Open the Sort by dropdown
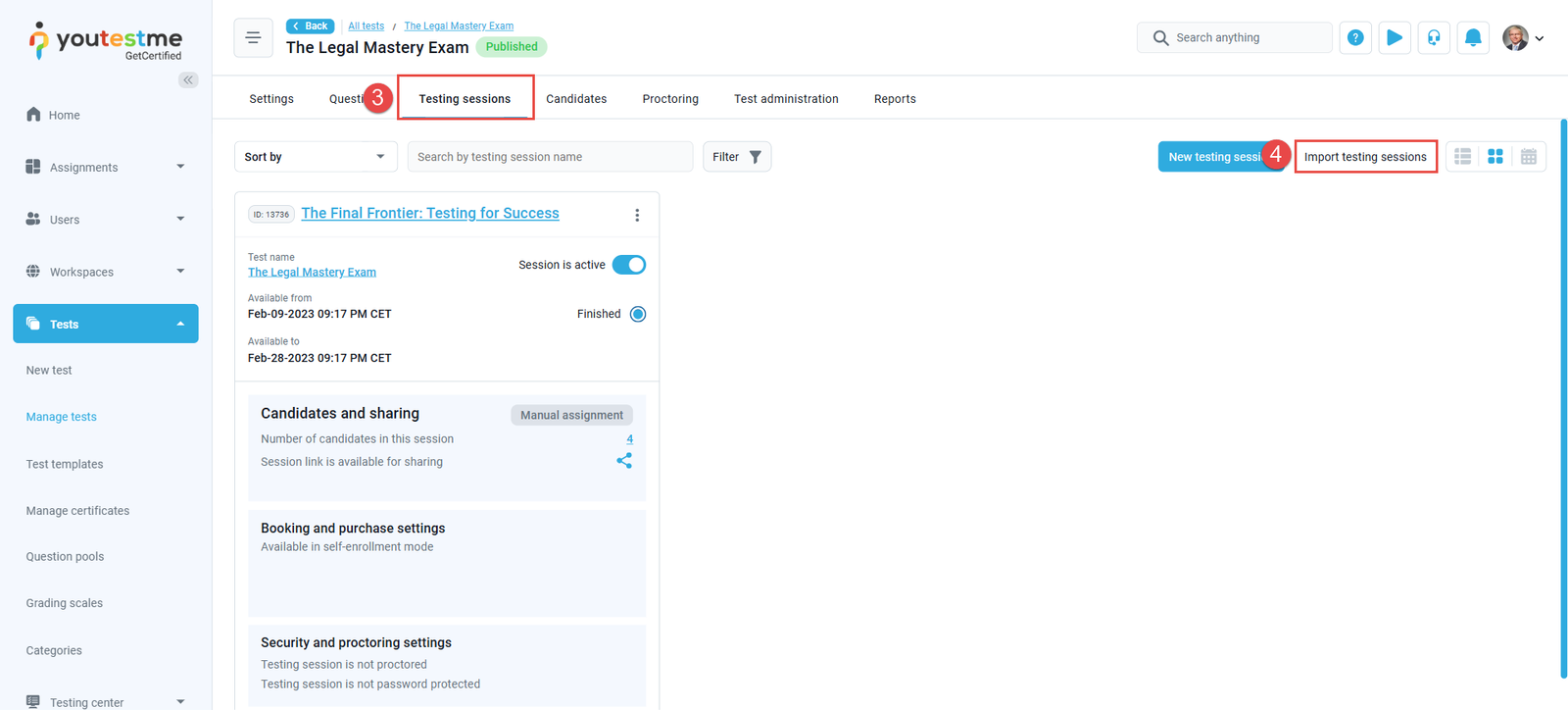This screenshot has width=1568, height=710. click(x=315, y=157)
